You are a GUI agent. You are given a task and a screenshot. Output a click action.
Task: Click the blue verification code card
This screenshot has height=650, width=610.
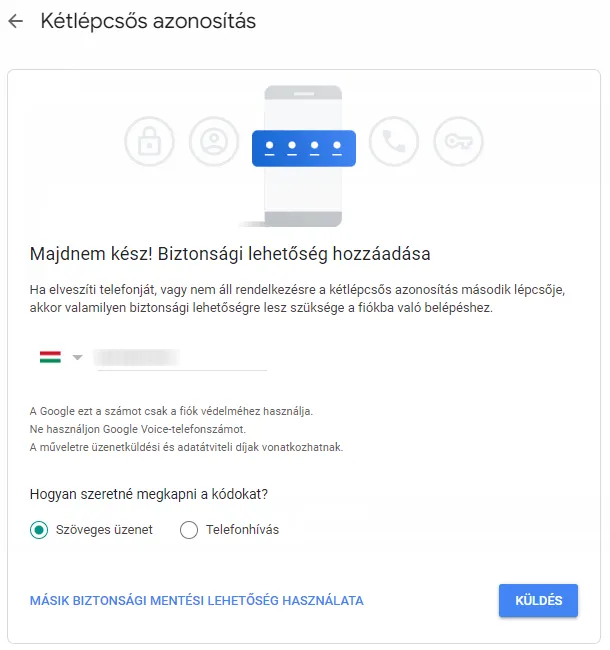tap(304, 148)
